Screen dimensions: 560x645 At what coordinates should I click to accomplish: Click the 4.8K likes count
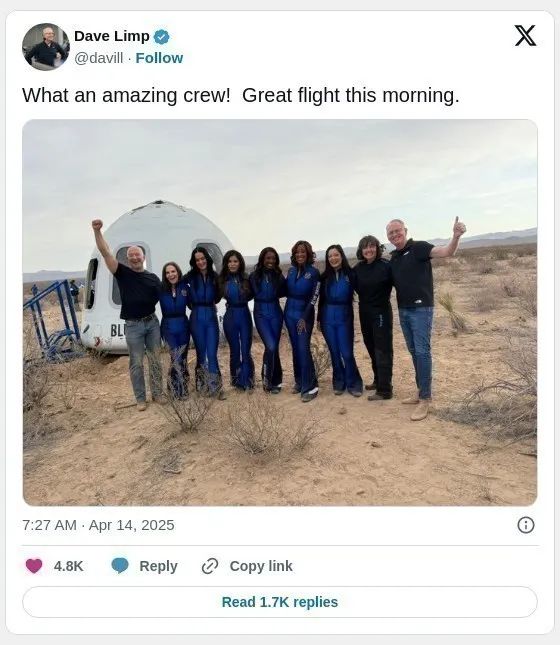pos(68,566)
